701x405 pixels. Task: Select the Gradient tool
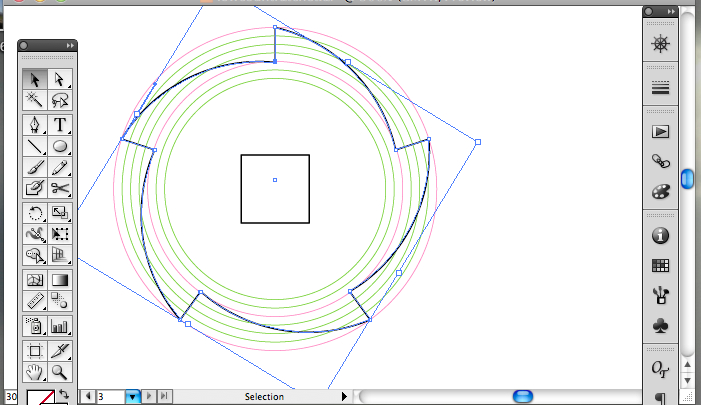tap(59, 280)
